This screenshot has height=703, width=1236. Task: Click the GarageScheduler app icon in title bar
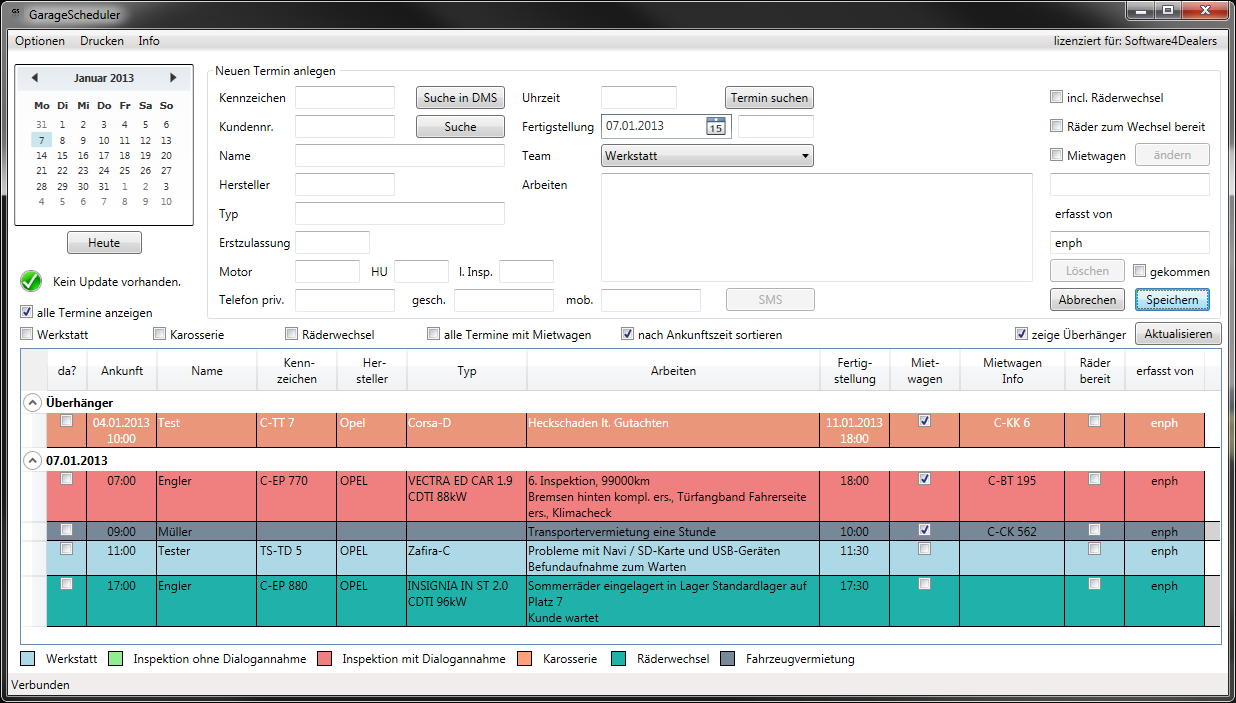[16, 11]
